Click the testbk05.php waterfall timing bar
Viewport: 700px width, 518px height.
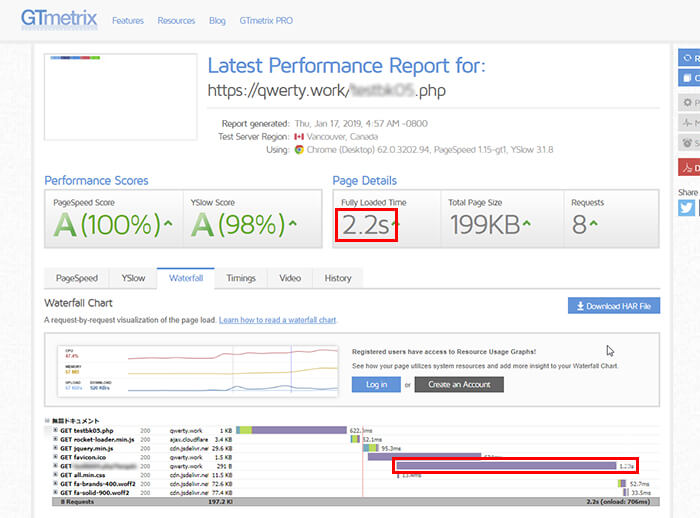coord(292,430)
